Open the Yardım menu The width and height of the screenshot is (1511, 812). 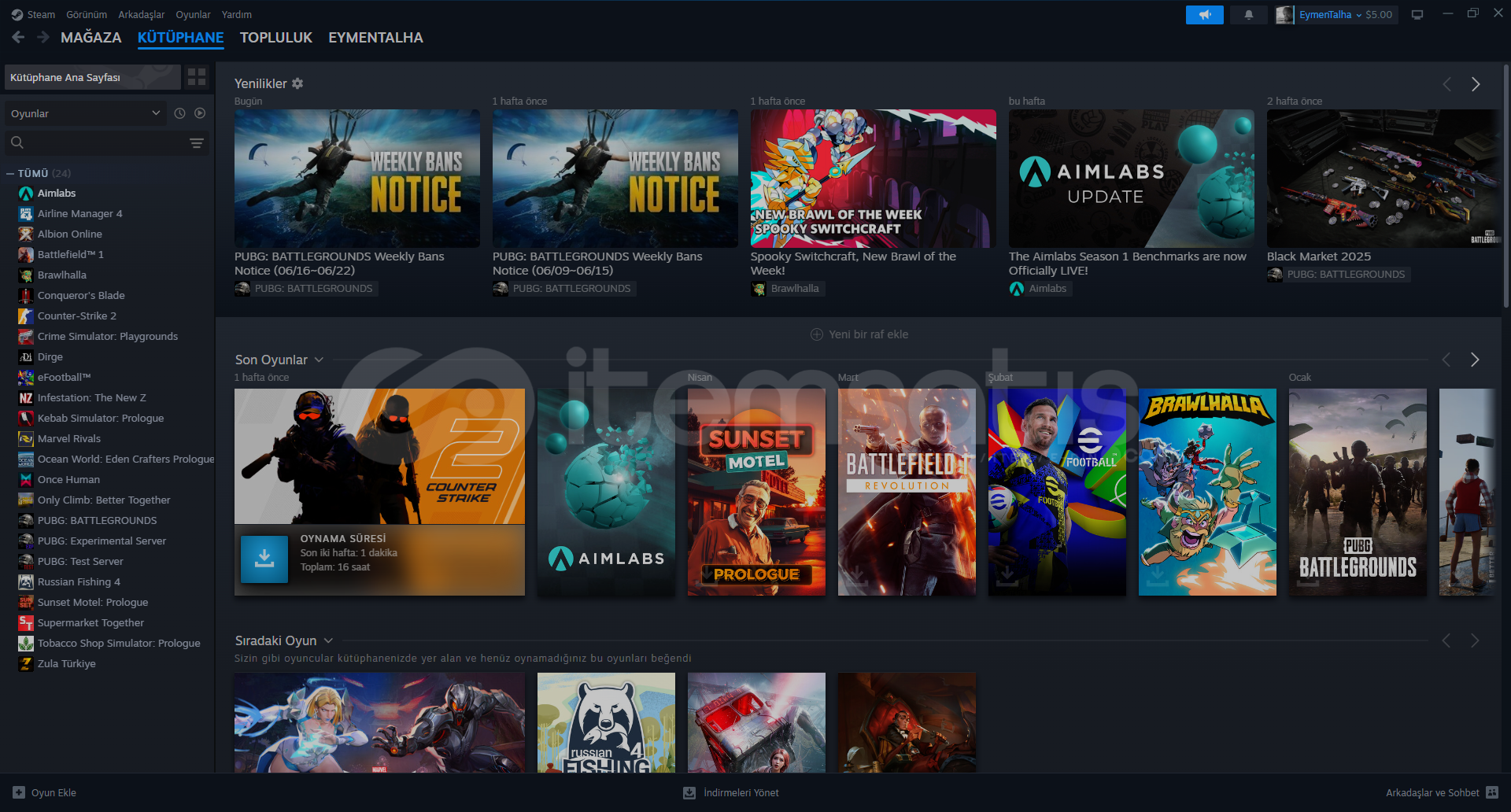click(x=237, y=14)
